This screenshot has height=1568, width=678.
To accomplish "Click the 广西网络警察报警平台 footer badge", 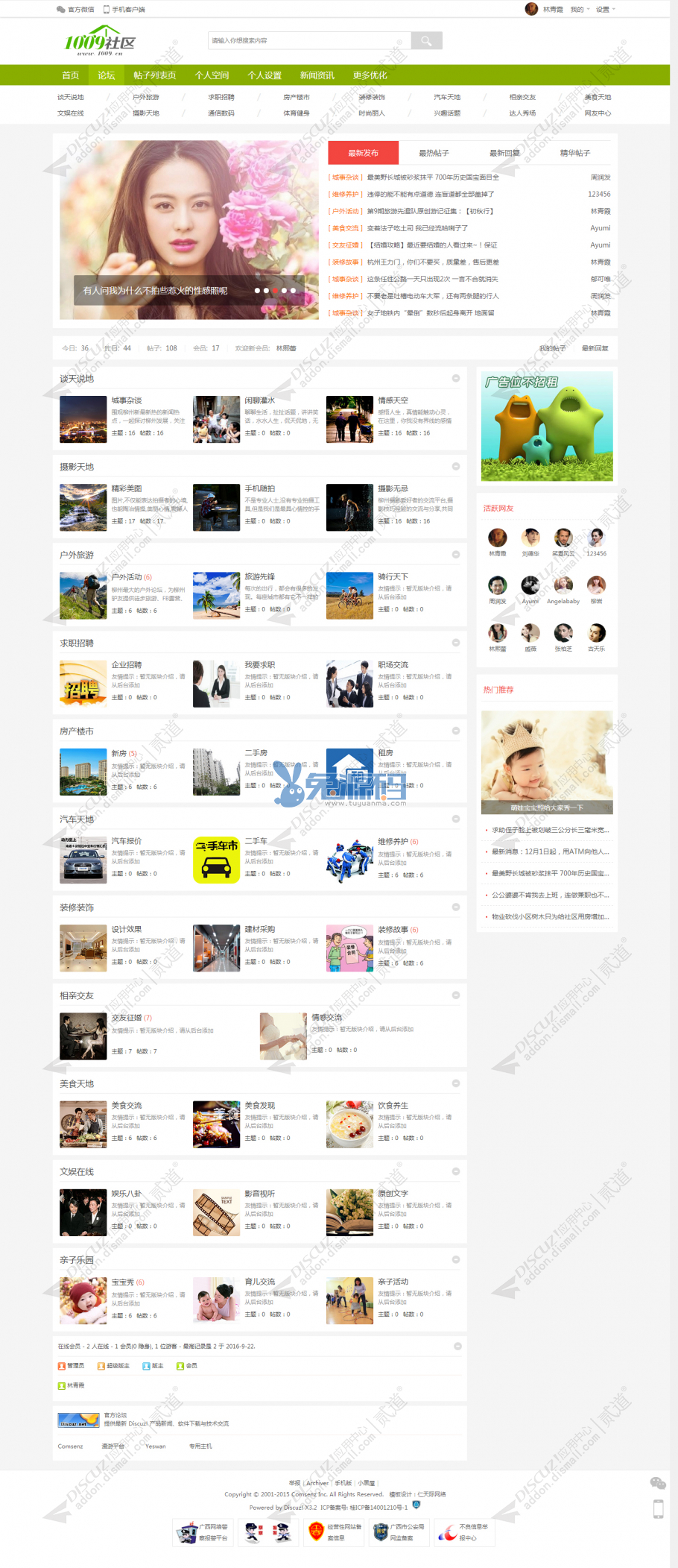I will click(x=203, y=1532).
